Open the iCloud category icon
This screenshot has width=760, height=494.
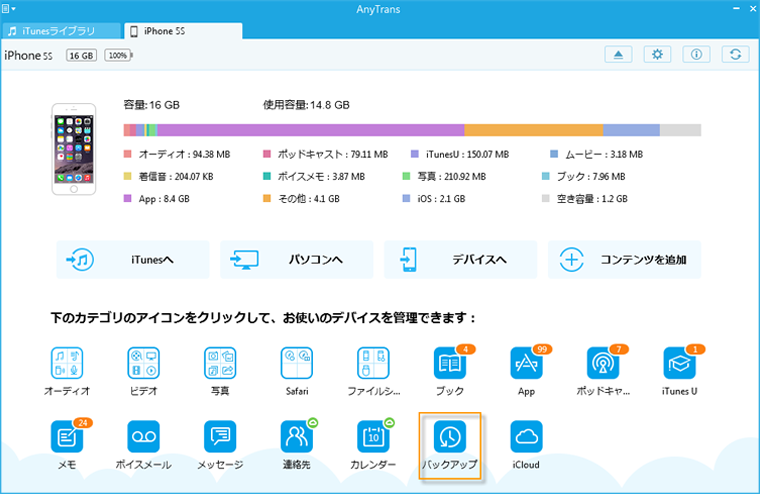(x=526, y=436)
